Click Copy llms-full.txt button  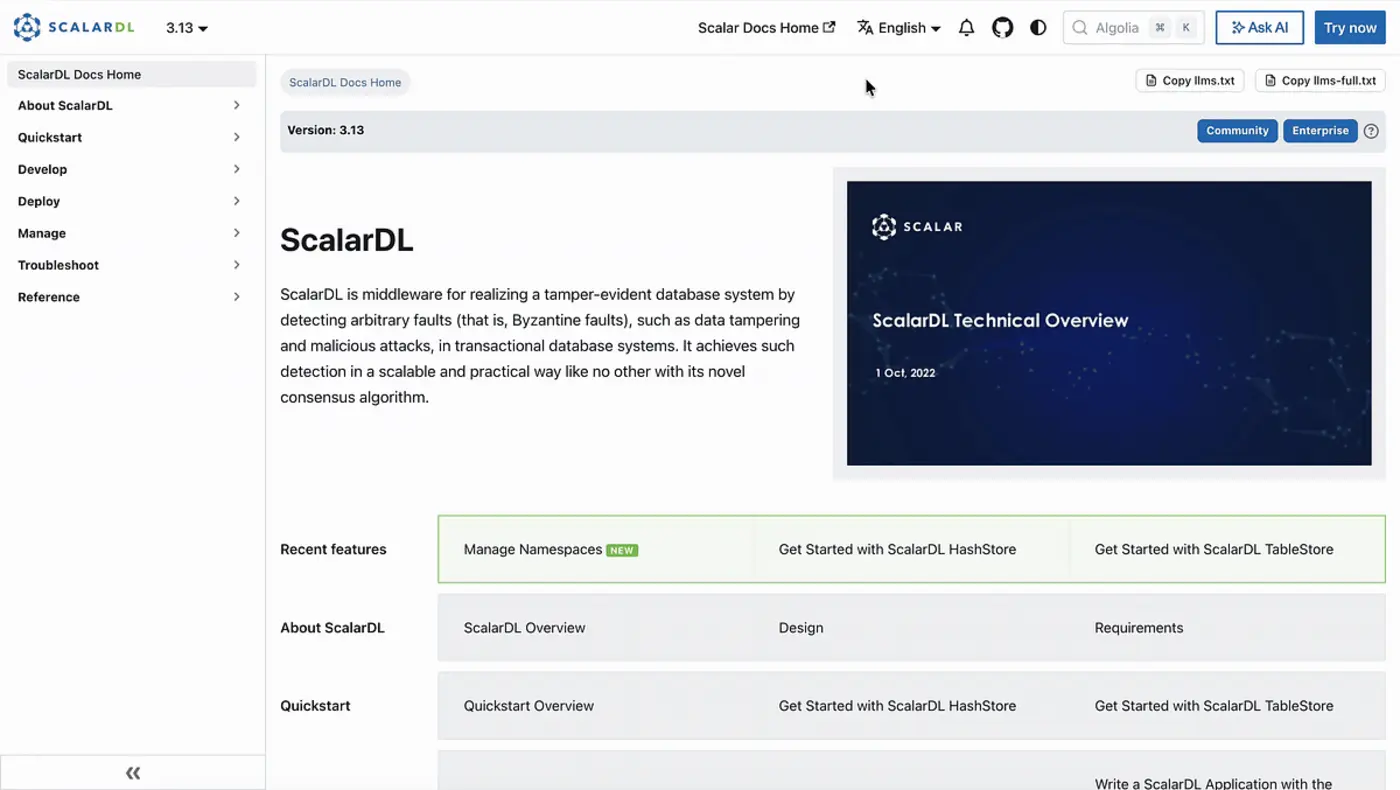(1320, 81)
